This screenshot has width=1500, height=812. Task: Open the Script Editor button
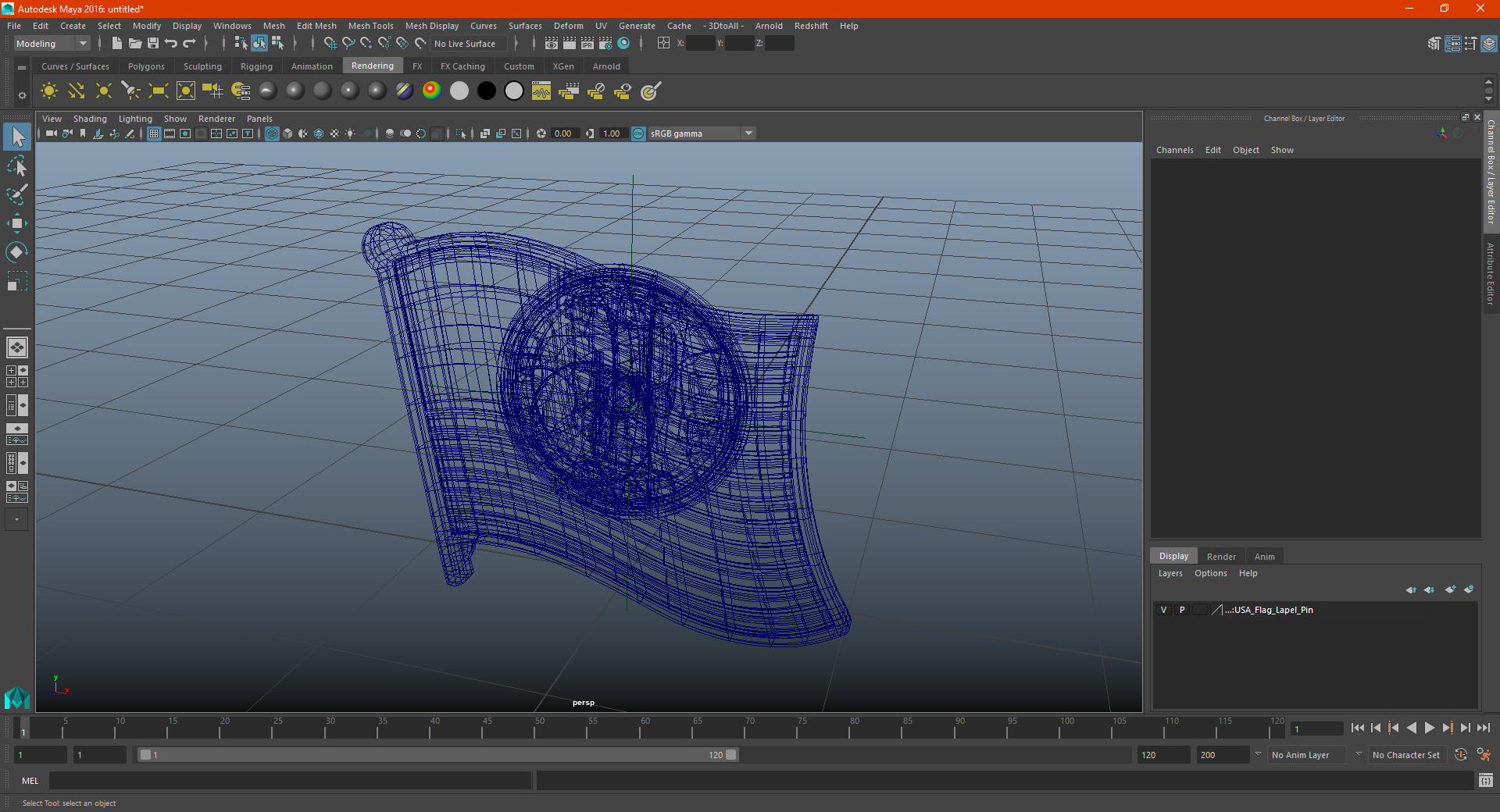pyautogui.click(x=1485, y=780)
